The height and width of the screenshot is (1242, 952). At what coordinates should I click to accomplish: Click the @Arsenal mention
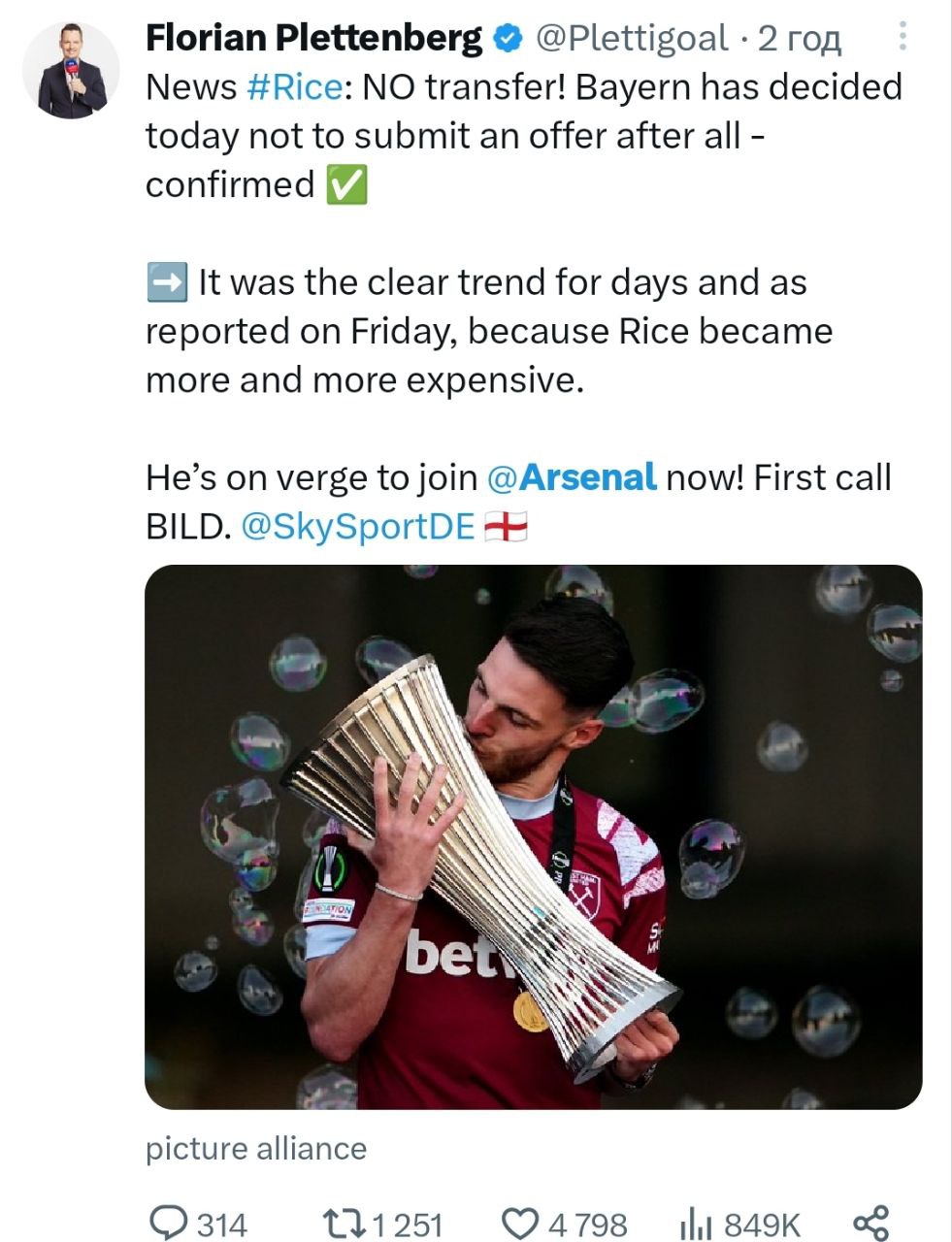571,477
